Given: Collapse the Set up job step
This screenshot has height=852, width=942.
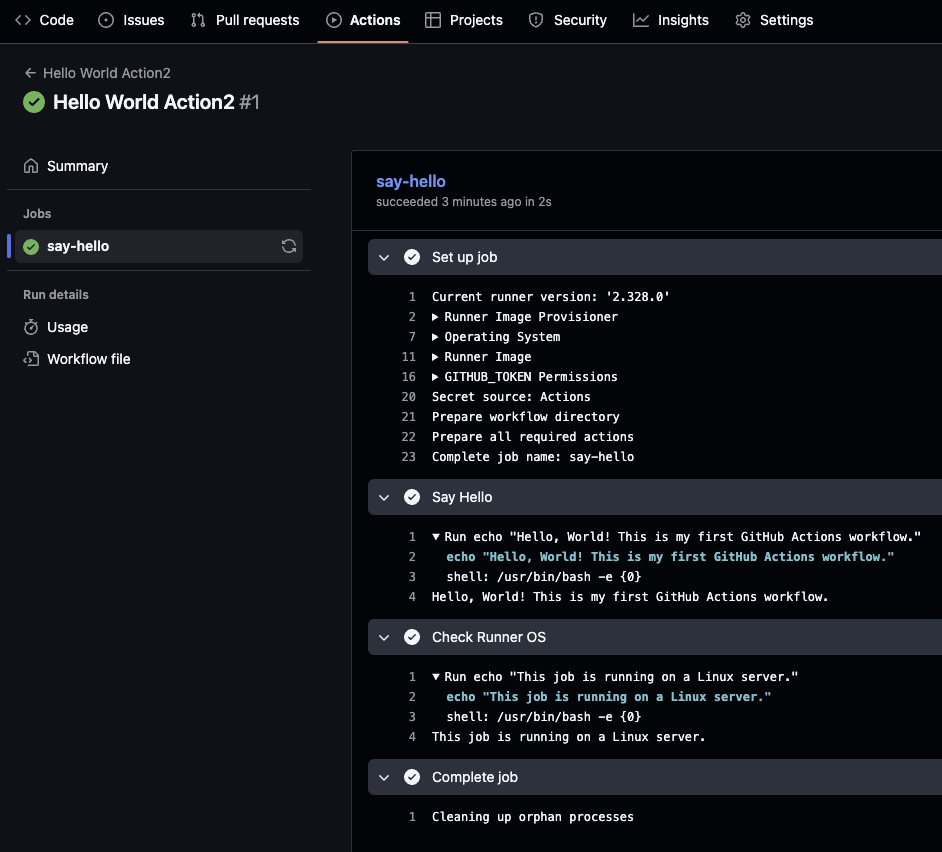Looking at the screenshot, I should (x=384, y=257).
